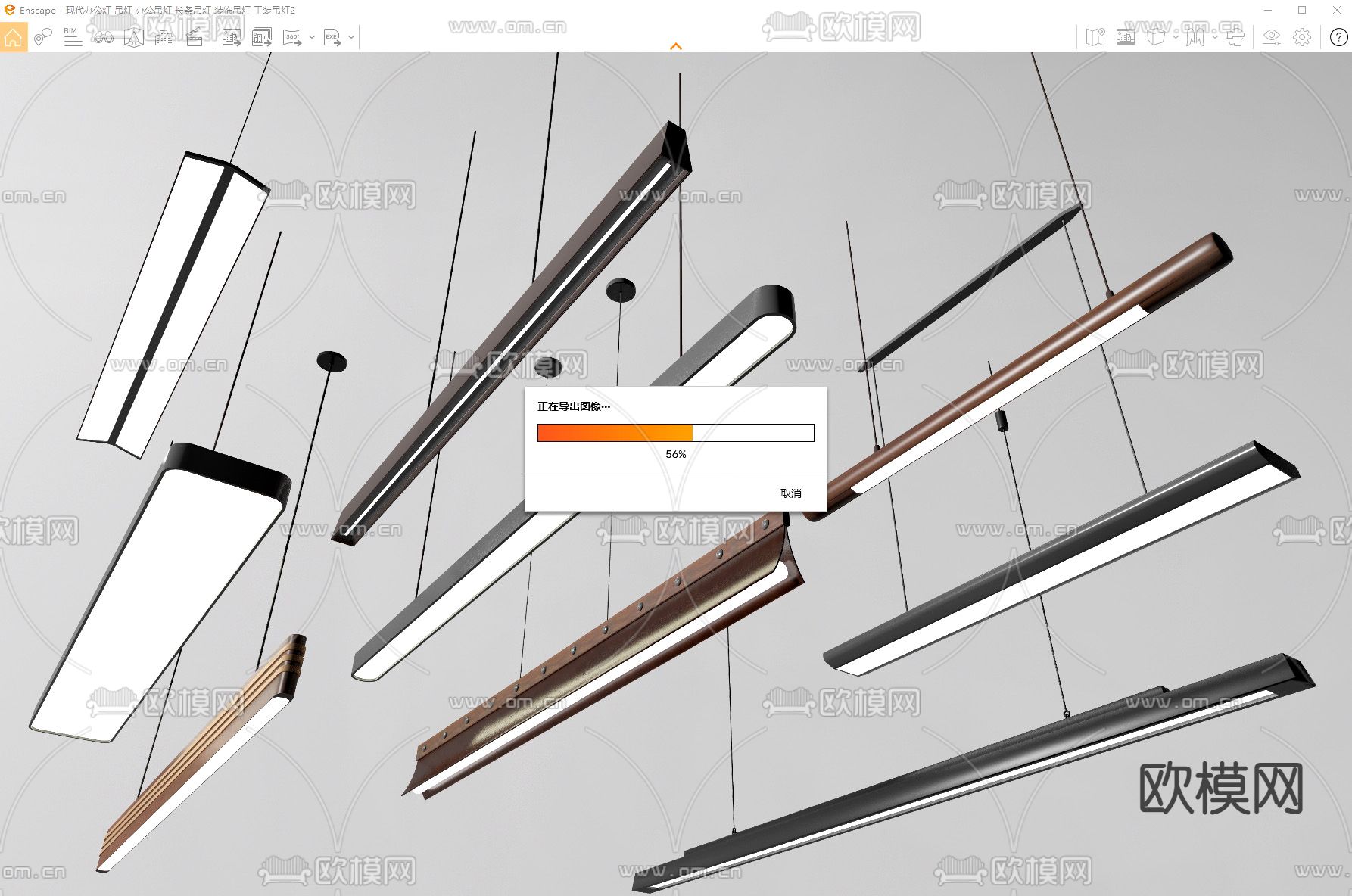Expand the projection mode dropdown arrow
Image resolution: width=1352 pixels, height=896 pixels.
(1176, 37)
